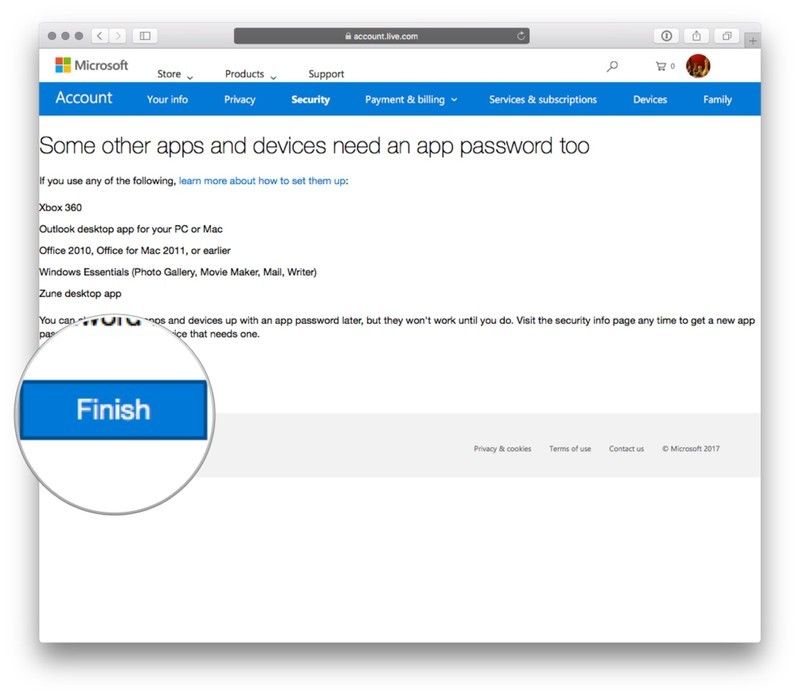
Task: Click the Safari share icon
Action: (697, 36)
